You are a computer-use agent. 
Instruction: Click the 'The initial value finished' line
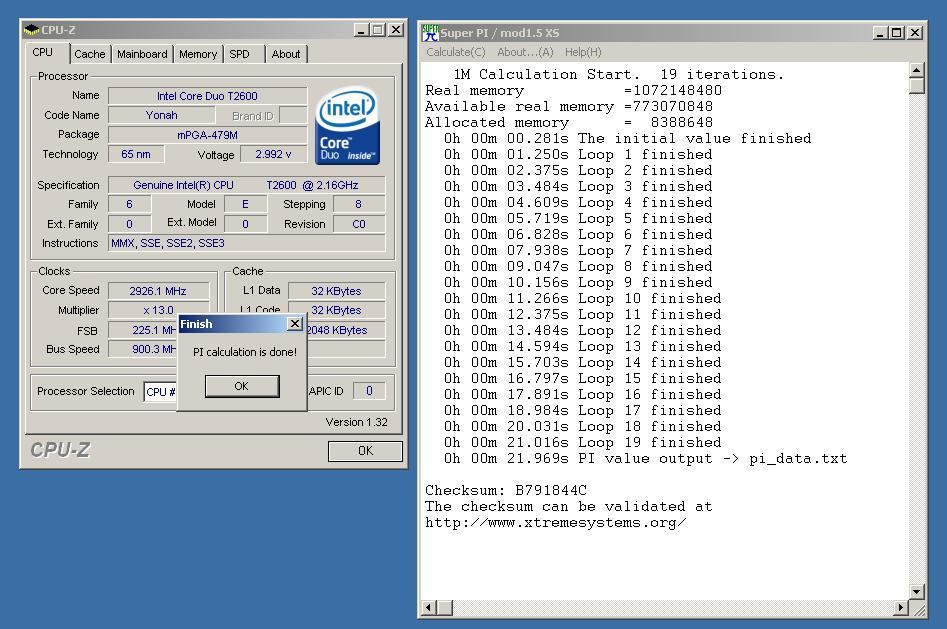[628, 138]
